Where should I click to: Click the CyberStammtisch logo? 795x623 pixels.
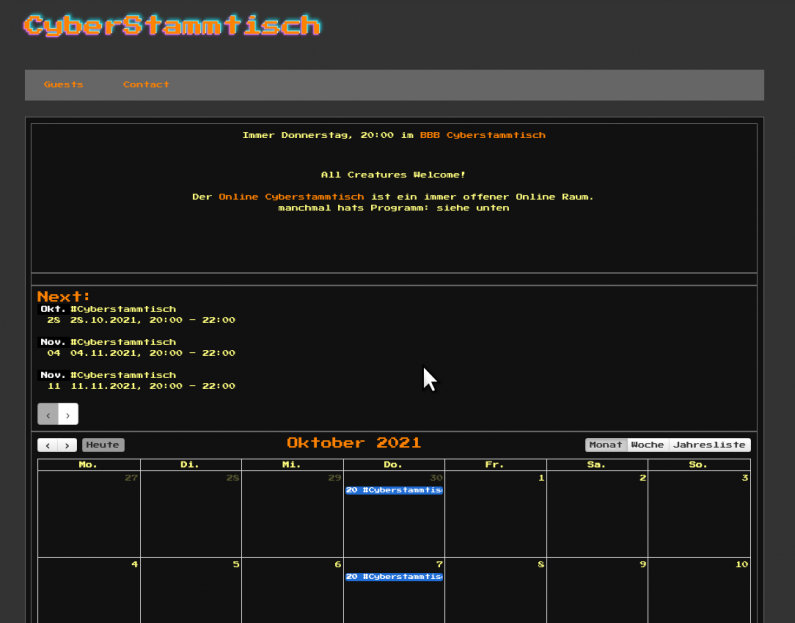(172, 26)
